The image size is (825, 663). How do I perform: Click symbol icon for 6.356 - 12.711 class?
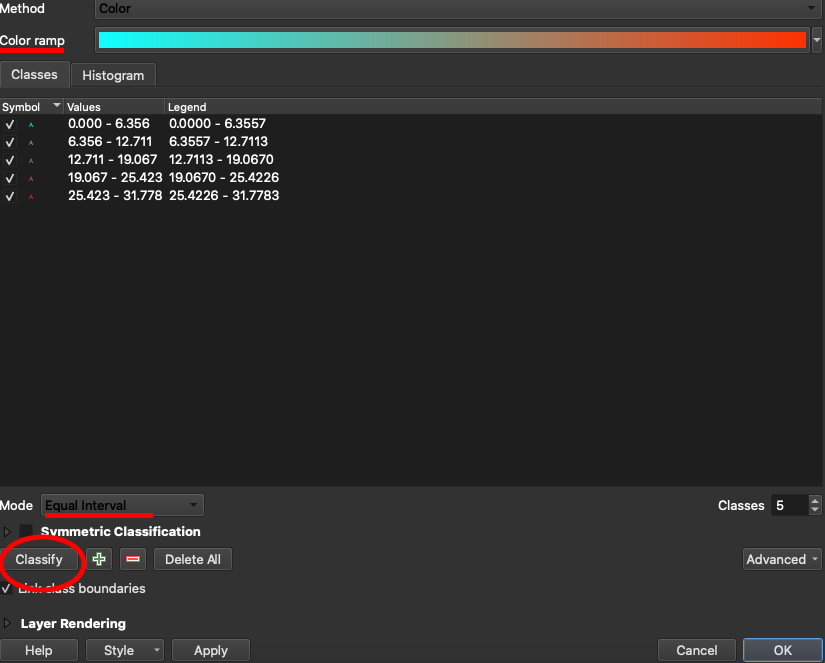click(x=31, y=143)
